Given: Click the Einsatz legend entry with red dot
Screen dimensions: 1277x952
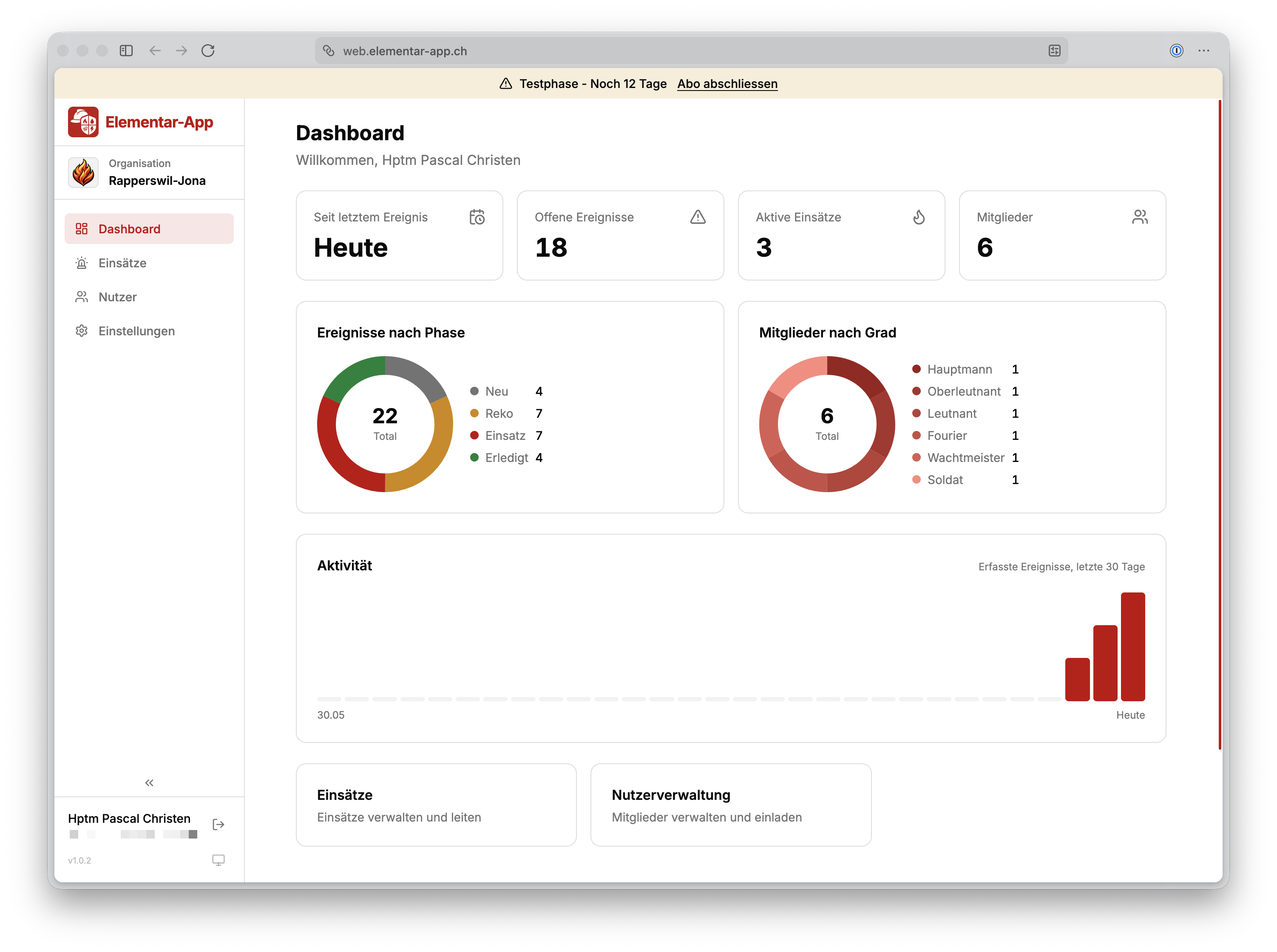Looking at the screenshot, I should (507, 436).
